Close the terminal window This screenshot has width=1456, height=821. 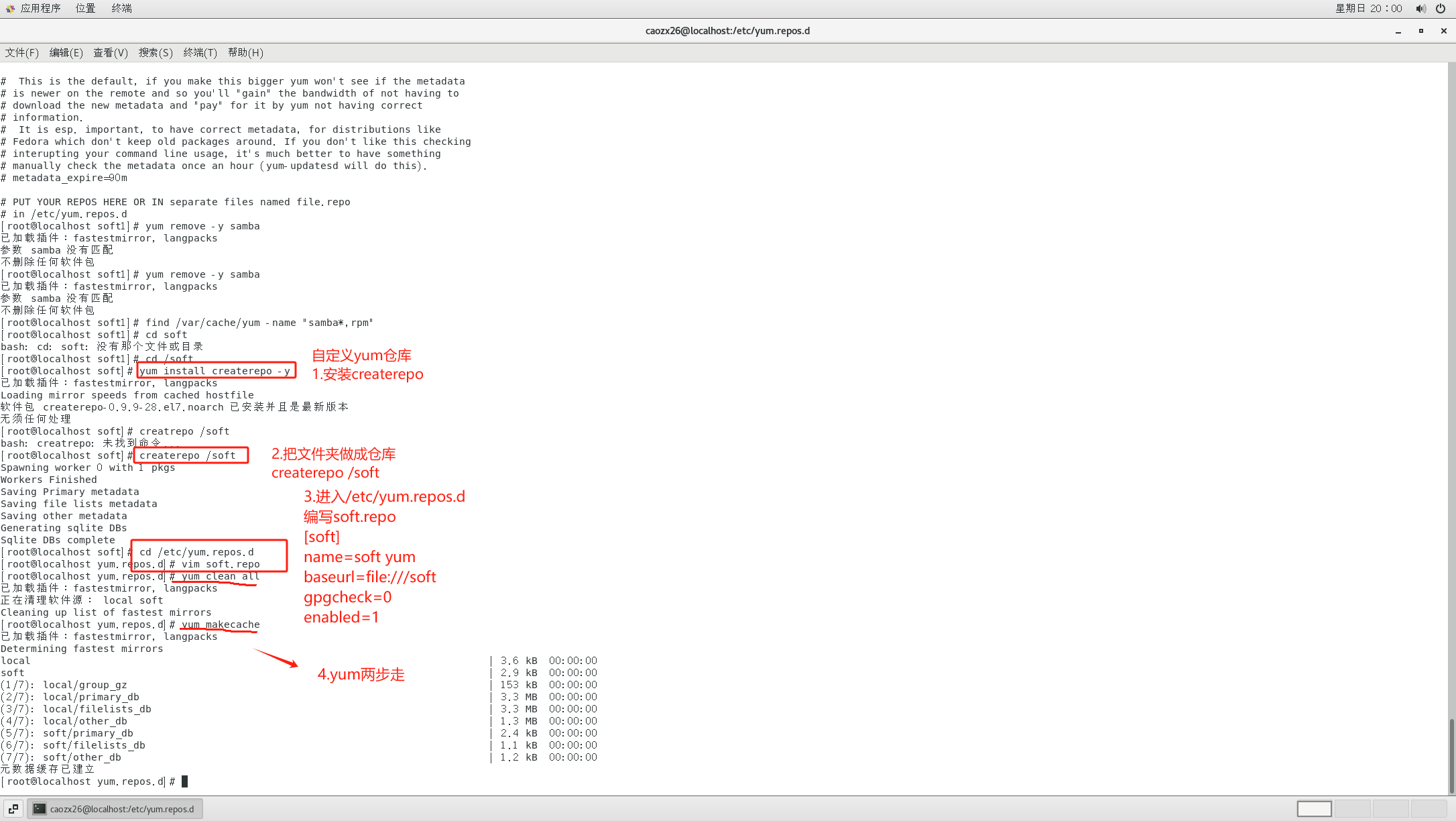(x=1444, y=31)
